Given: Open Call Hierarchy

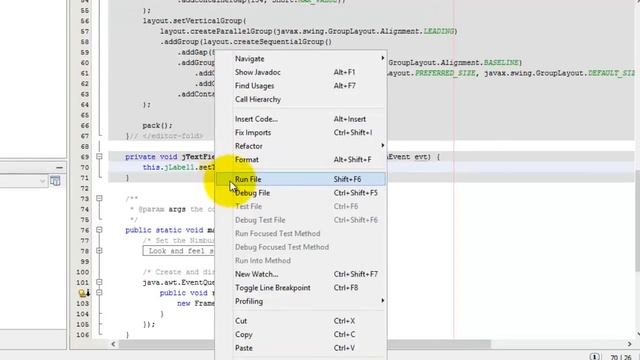Looking at the screenshot, I should point(301,99).
